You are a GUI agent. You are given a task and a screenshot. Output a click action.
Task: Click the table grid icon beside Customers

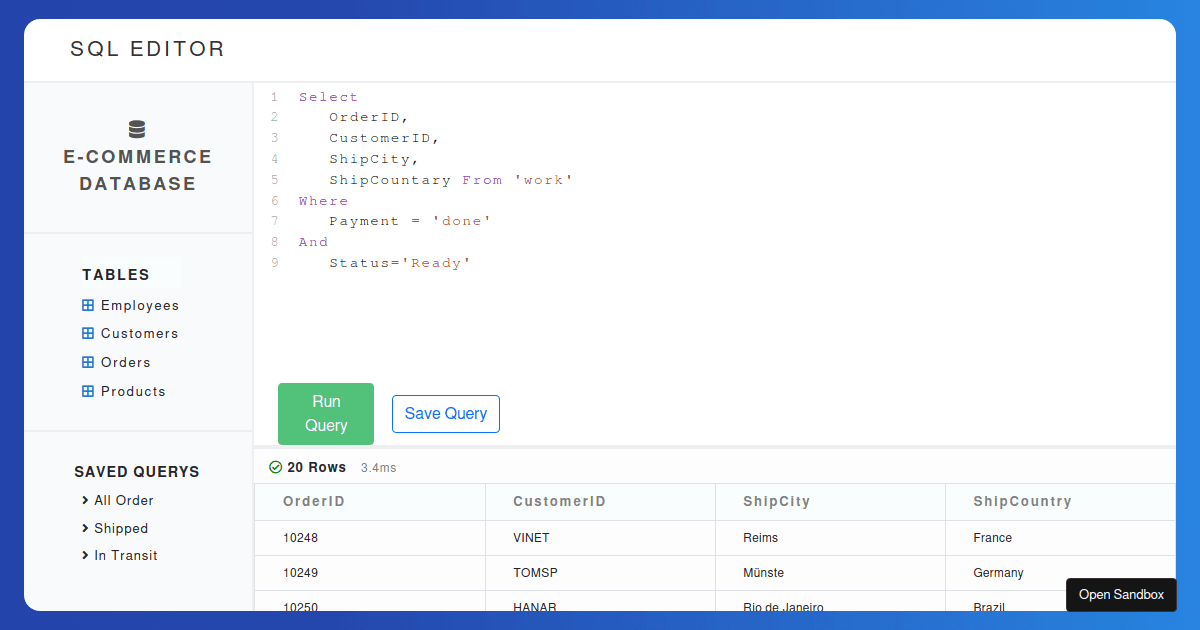[x=89, y=333]
